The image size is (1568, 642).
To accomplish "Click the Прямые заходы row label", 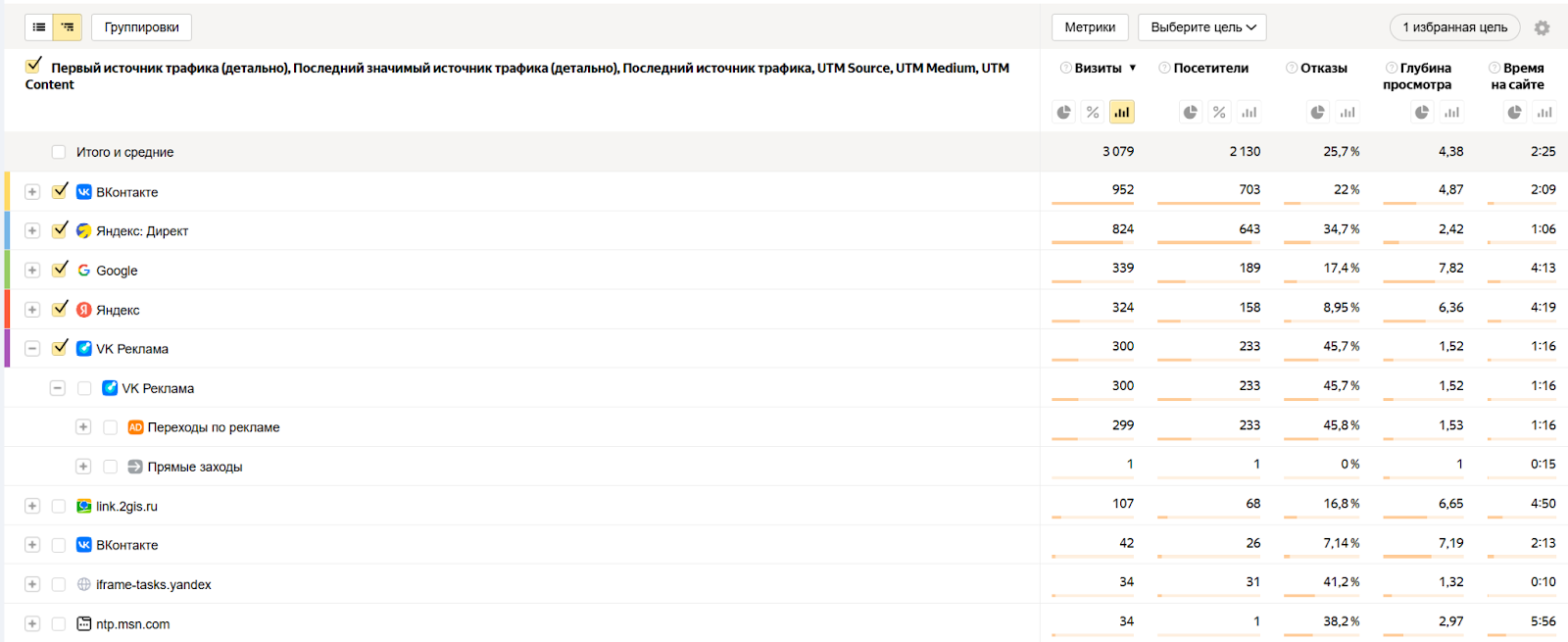I will (195, 467).
